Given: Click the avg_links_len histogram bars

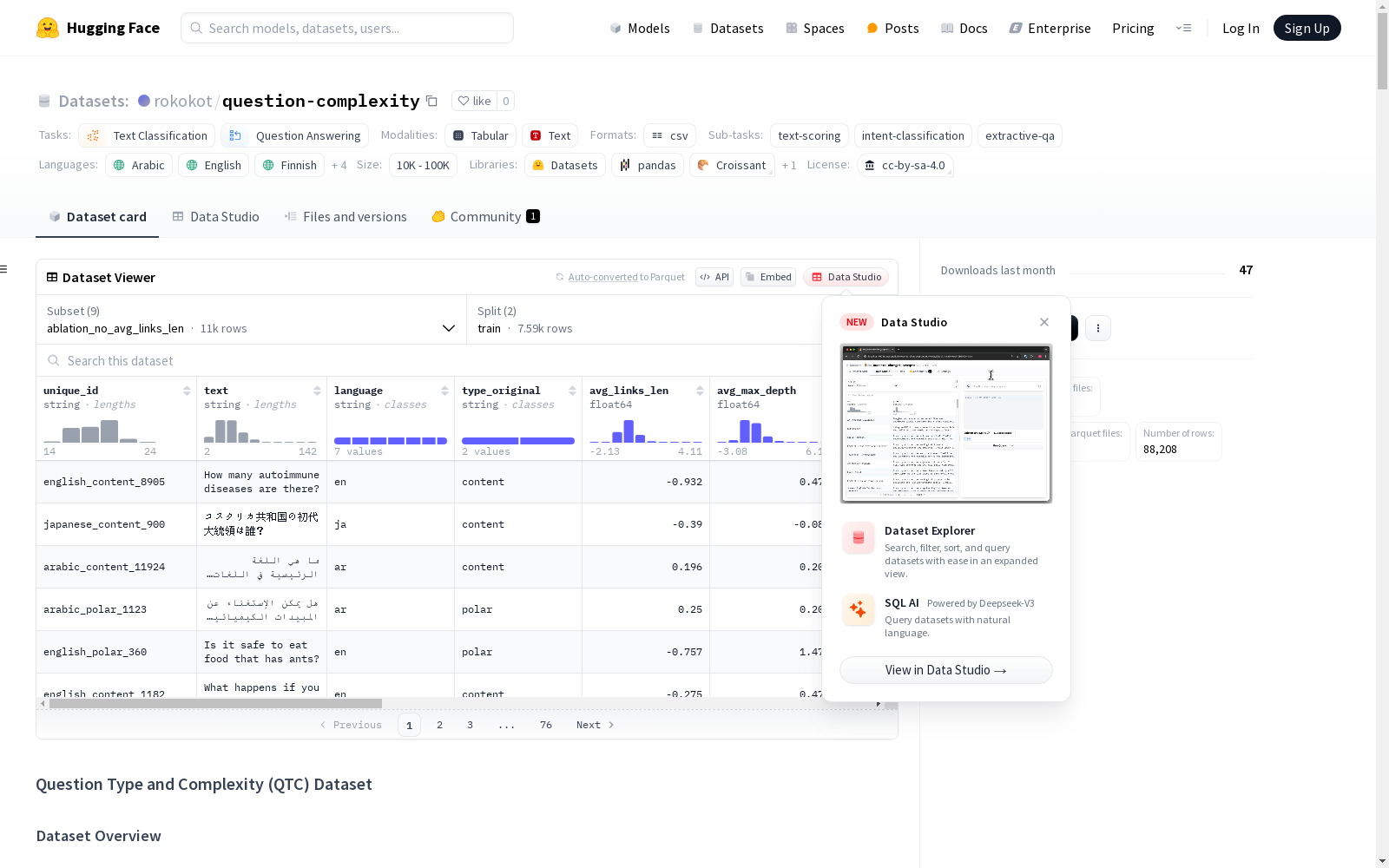Looking at the screenshot, I should click(646, 431).
